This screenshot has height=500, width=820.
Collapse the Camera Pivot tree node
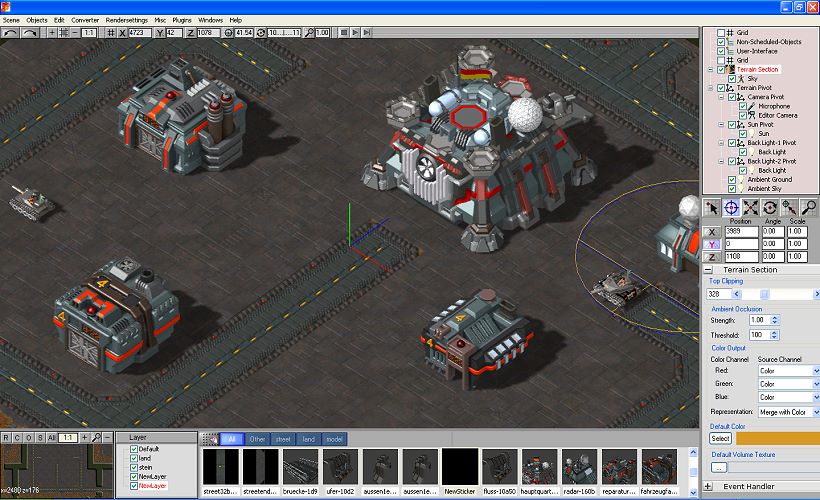tap(721, 97)
